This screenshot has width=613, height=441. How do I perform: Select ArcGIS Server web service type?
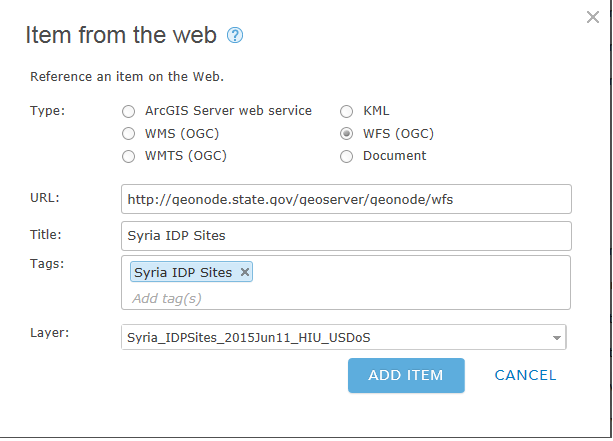pos(128,111)
